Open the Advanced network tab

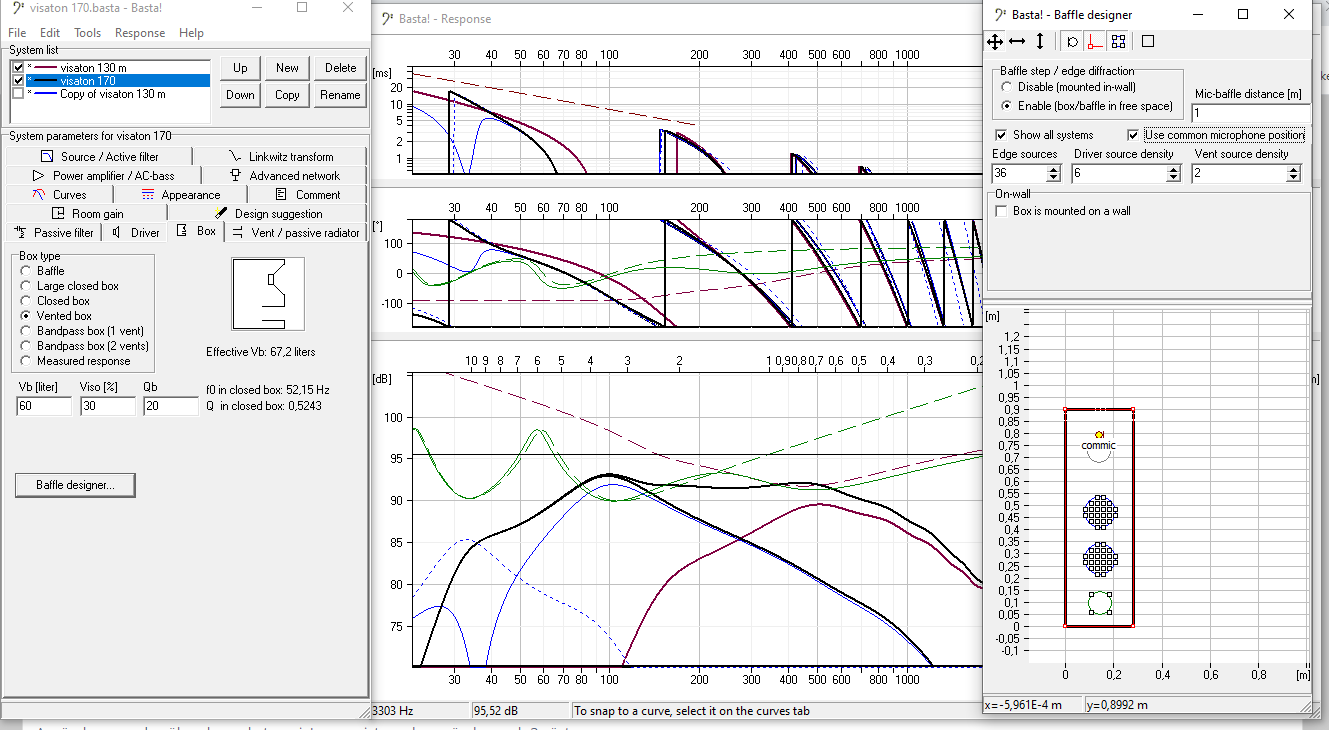coord(284,175)
